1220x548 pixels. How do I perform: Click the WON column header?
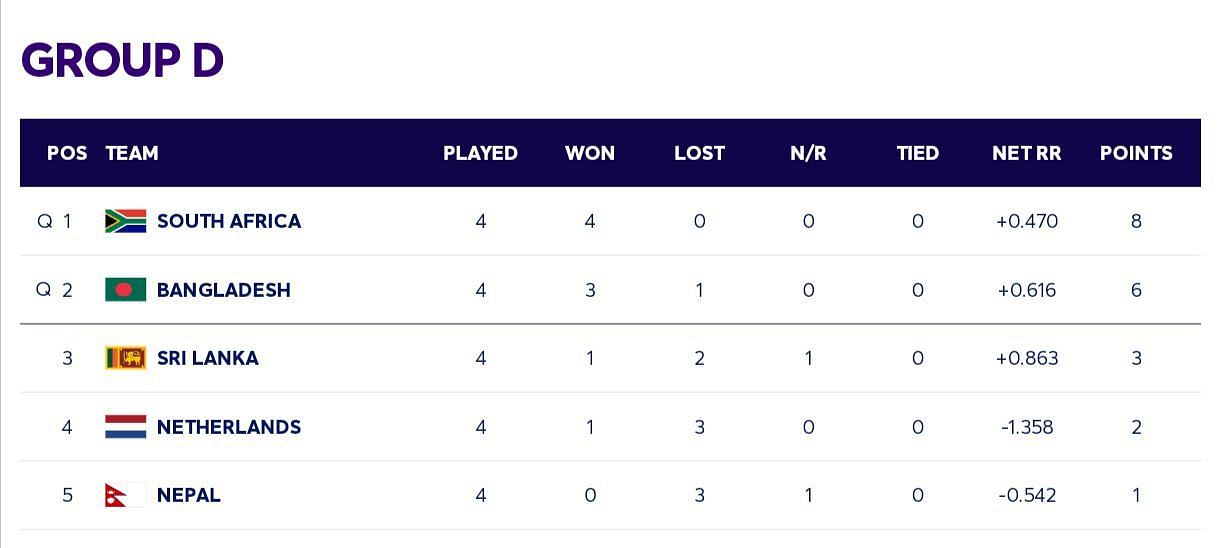[590, 153]
